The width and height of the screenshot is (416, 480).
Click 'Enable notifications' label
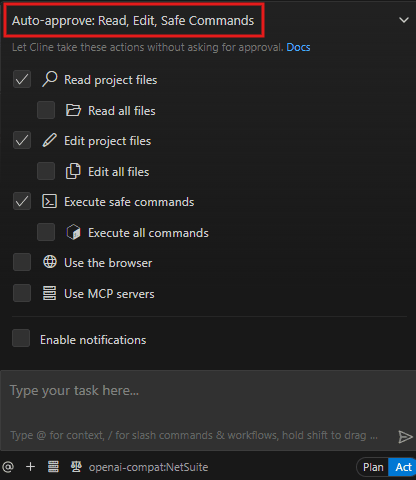point(93,340)
